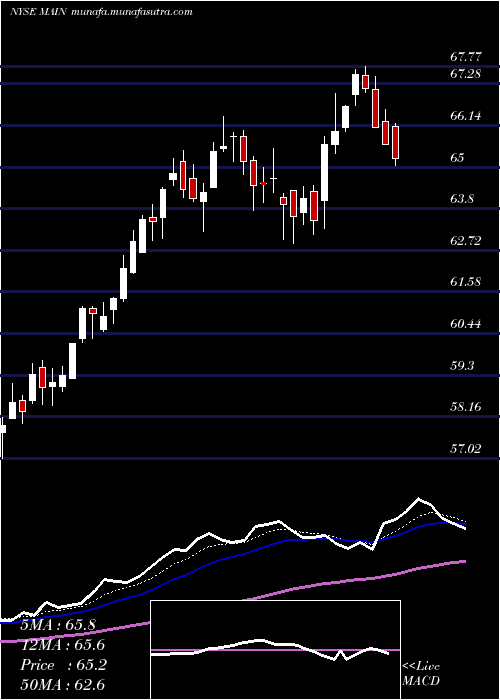The width and height of the screenshot is (500, 700).
Task: Click the 62.72 price level label
Action: point(466,241)
